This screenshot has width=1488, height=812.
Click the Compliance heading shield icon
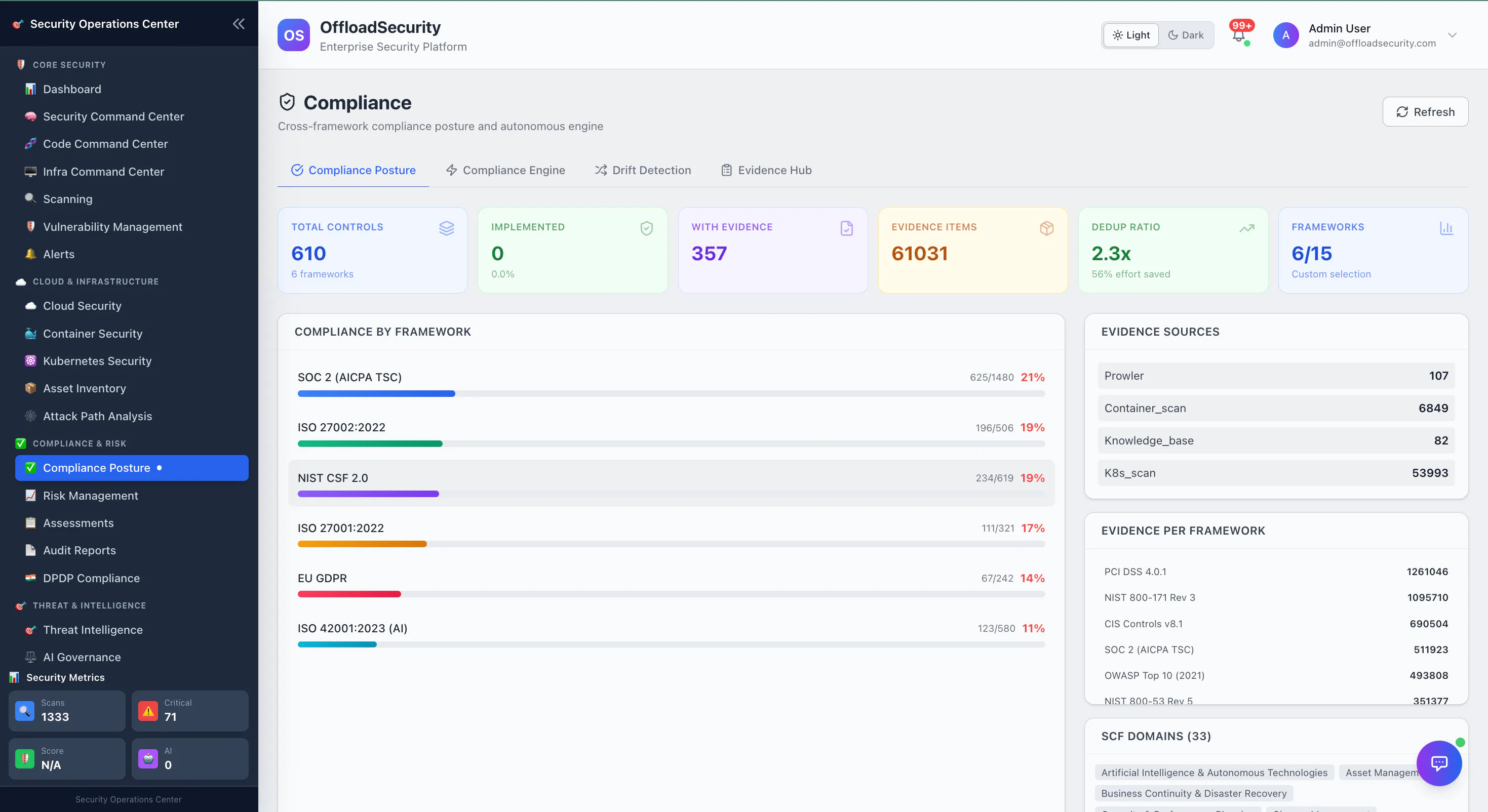tap(287, 102)
